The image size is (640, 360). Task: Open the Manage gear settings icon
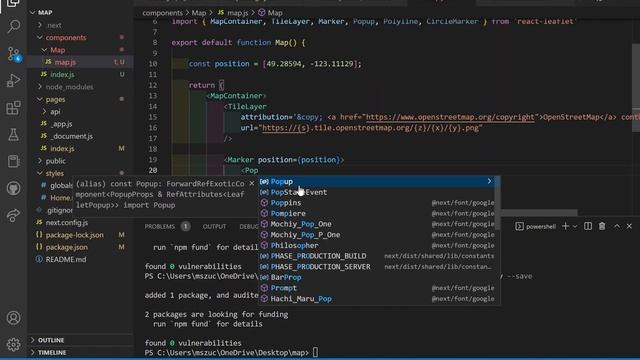click(13, 344)
